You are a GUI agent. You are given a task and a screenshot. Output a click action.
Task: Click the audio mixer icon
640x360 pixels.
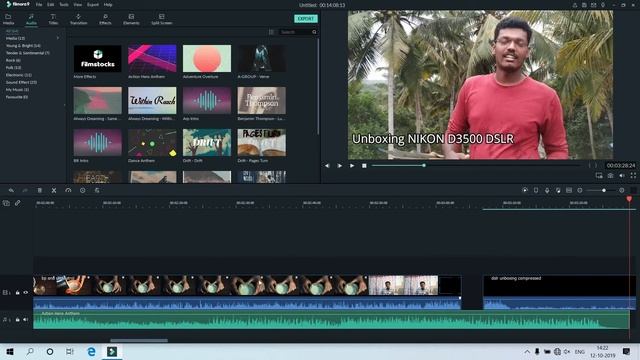pyautogui.click(x=558, y=190)
